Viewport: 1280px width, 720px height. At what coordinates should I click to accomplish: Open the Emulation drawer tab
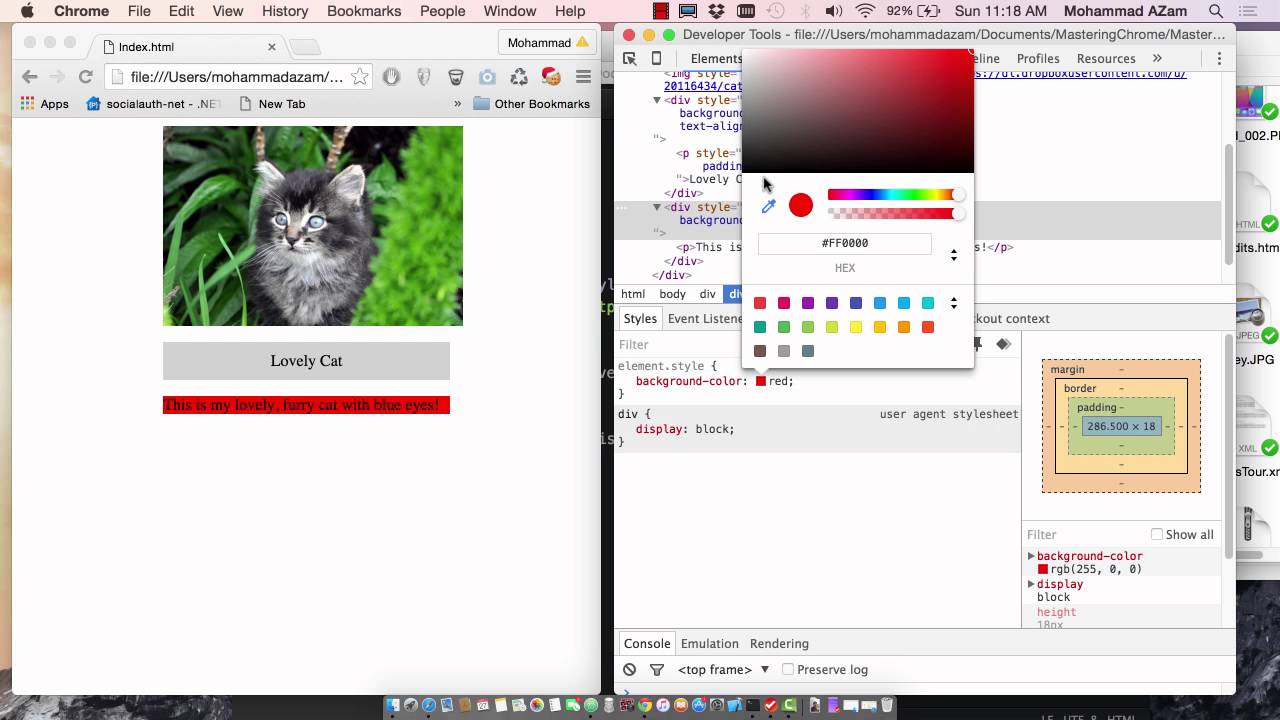pos(709,644)
